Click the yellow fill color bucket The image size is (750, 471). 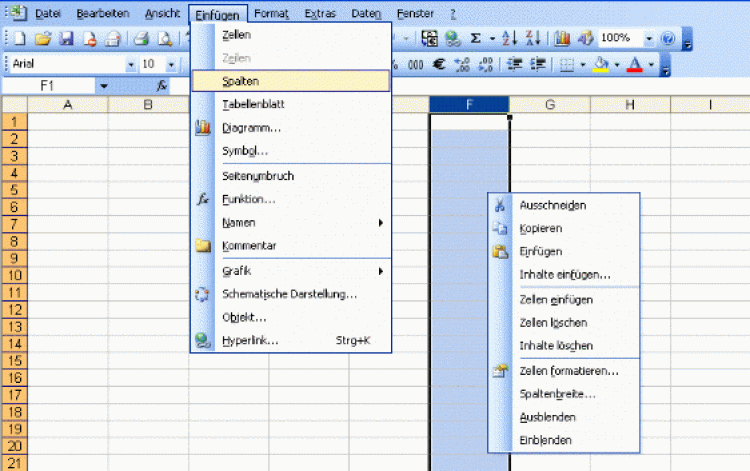pyautogui.click(x=600, y=64)
